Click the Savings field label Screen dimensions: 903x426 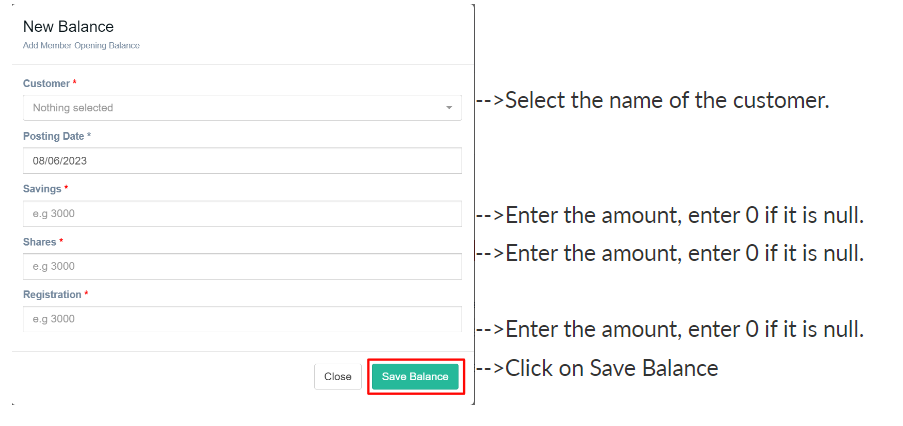tap(43, 188)
